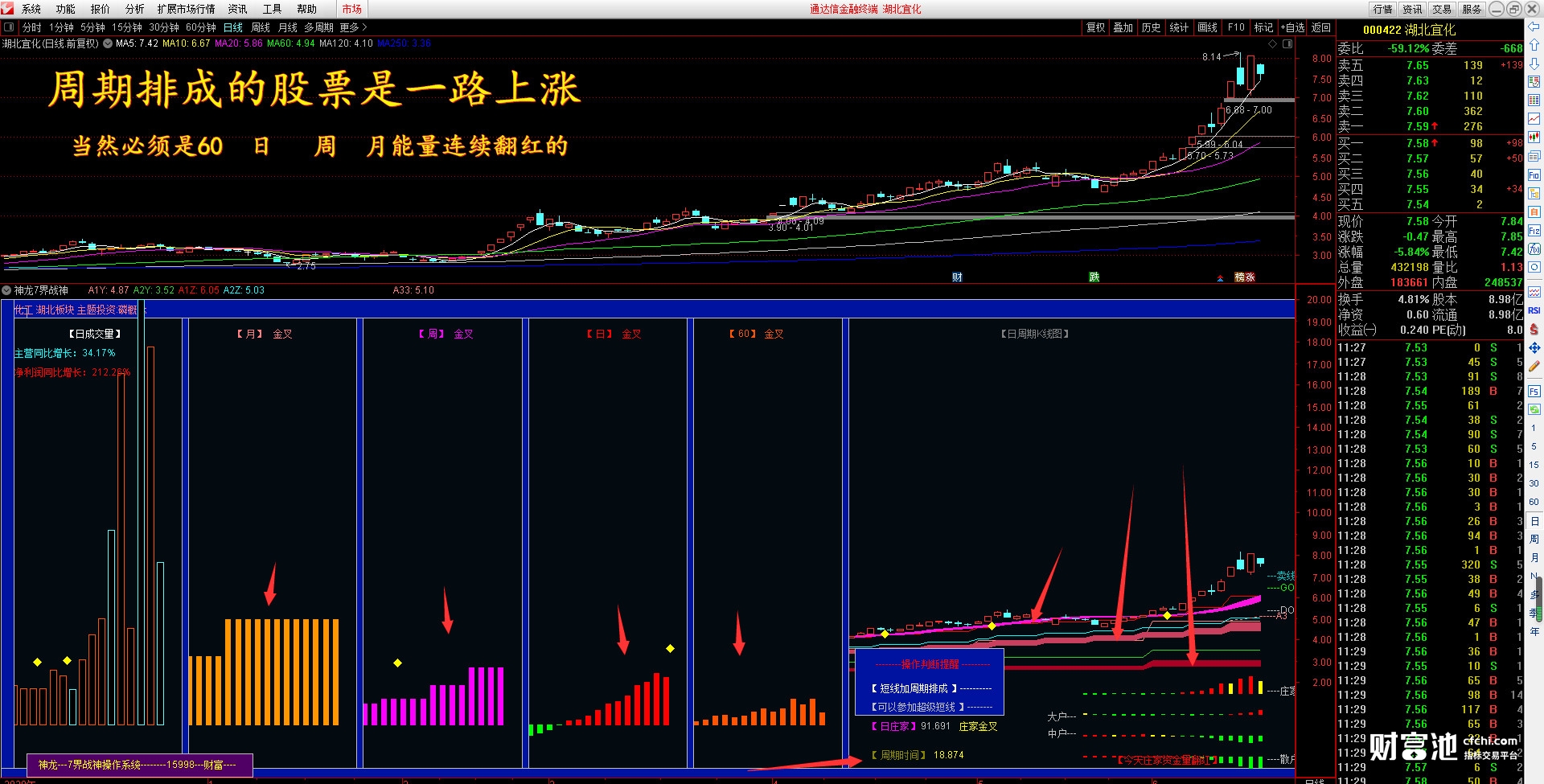Open the line chart icon in right sidebar

click(x=1534, y=119)
